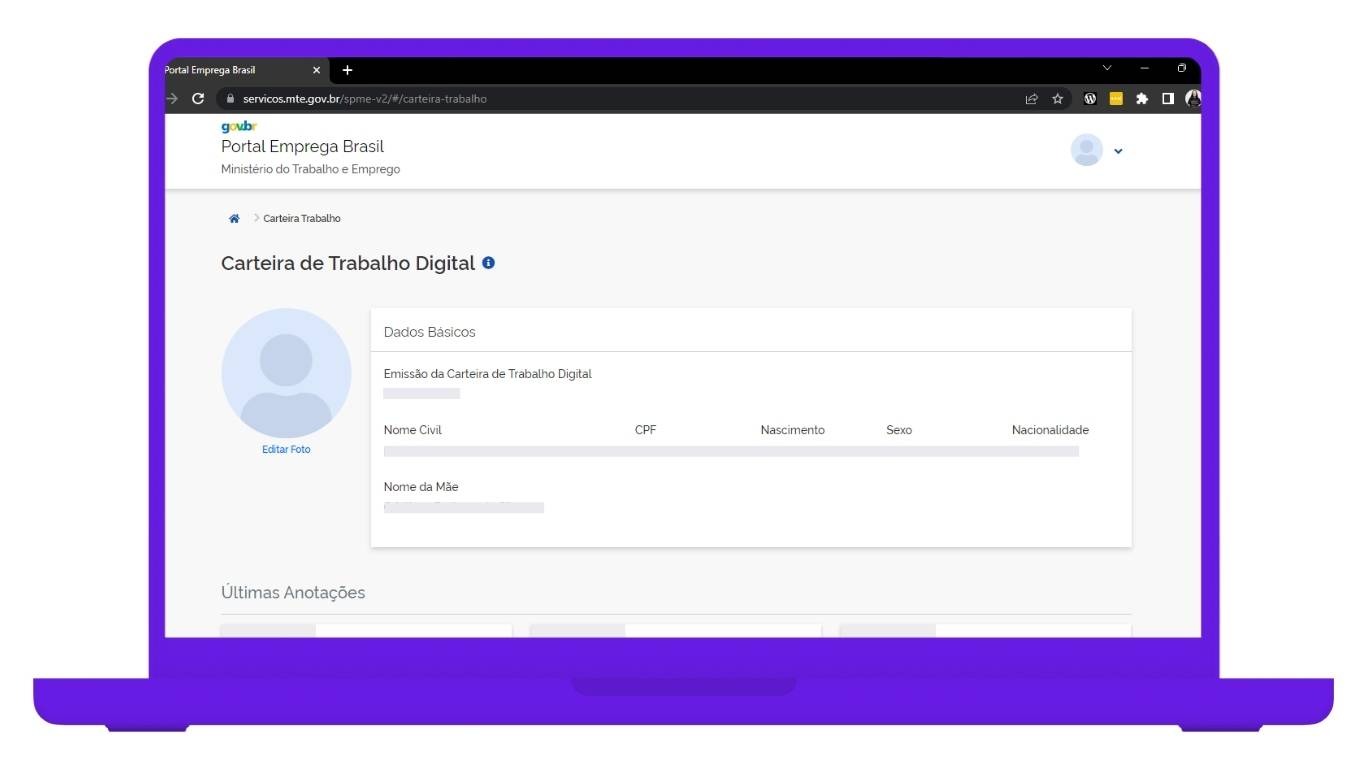Click the home icon in the breadcrumb
This screenshot has height=768, width=1366.
point(234,219)
